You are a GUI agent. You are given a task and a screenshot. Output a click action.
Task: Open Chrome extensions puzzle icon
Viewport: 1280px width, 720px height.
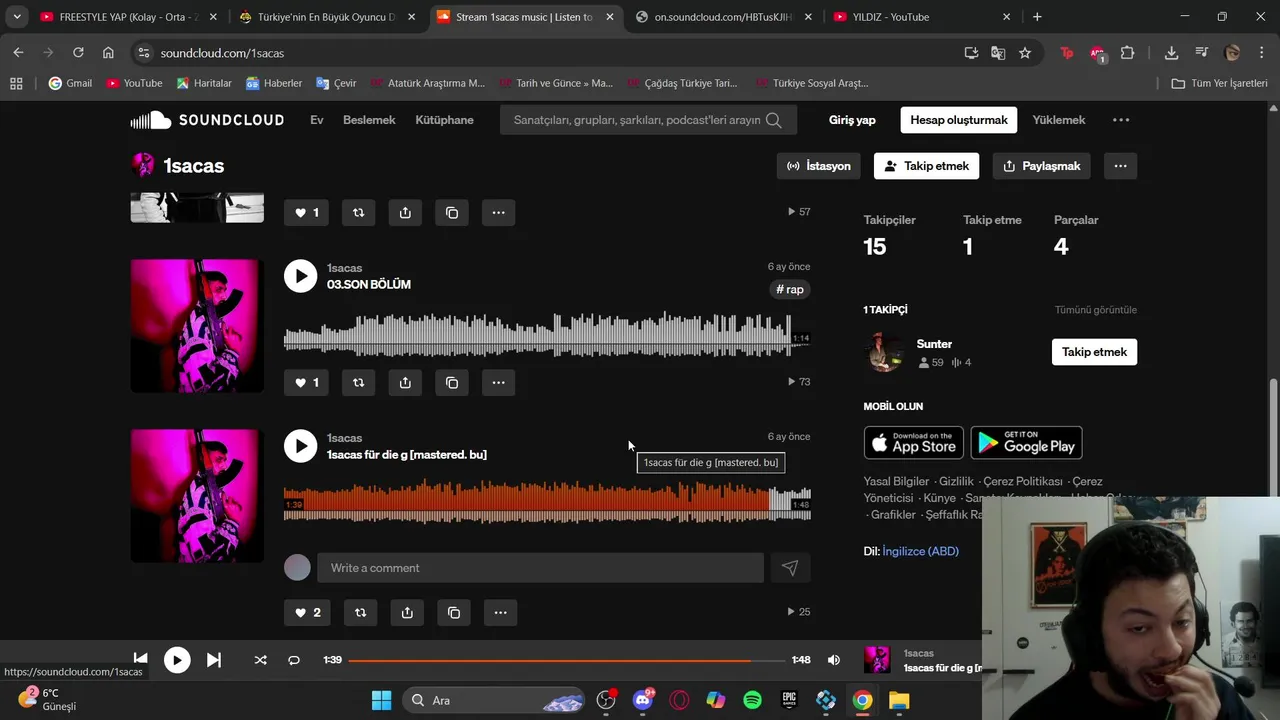[1128, 53]
